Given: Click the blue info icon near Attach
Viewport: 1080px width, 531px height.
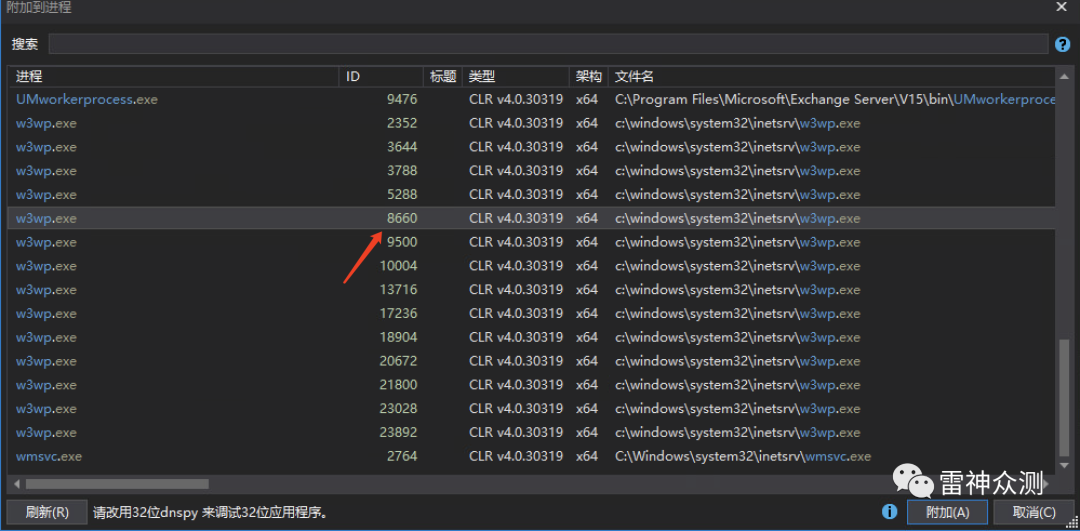Looking at the screenshot, I should pyautogui.click(x=889, y=512).
